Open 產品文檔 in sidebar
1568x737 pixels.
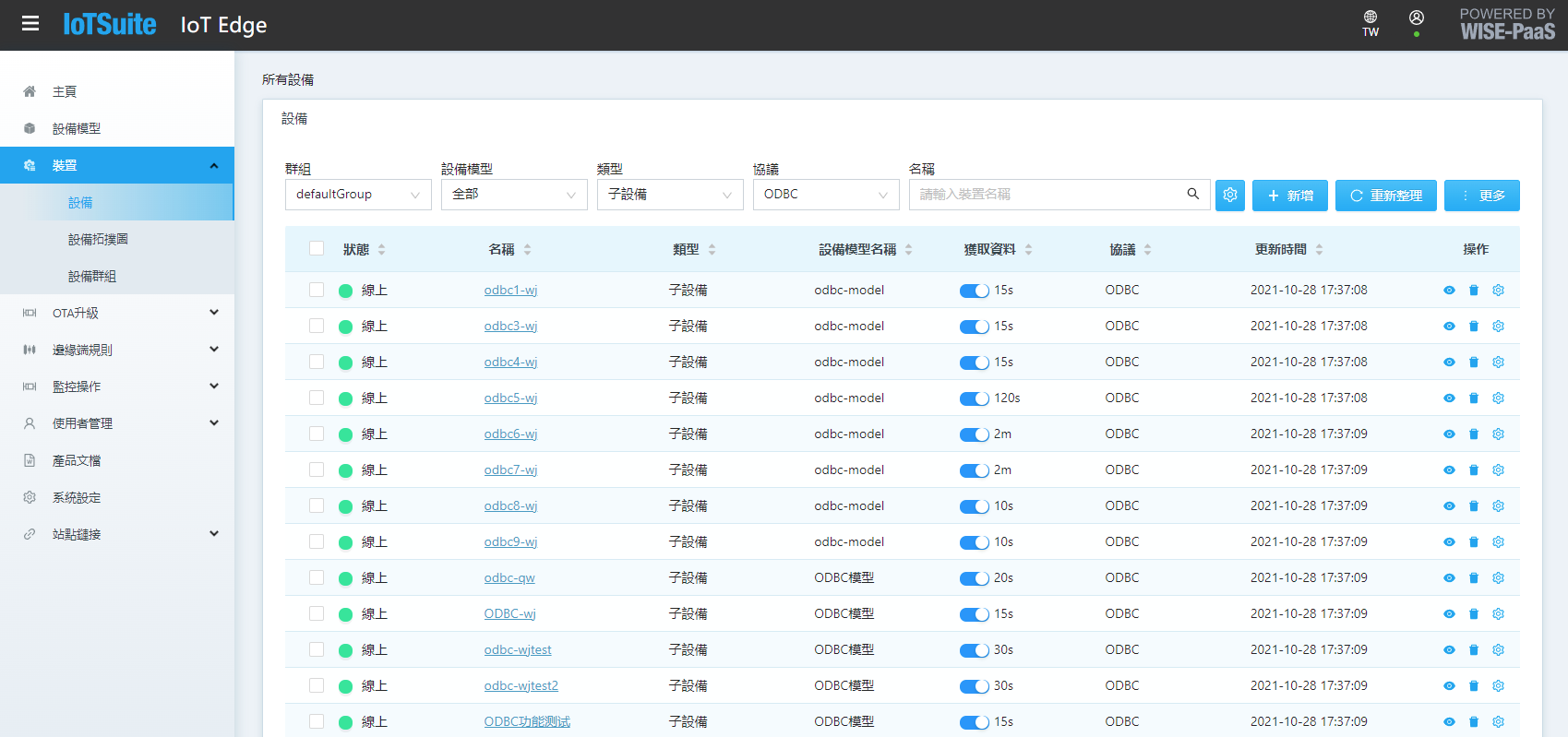click(x=117, y=460)
